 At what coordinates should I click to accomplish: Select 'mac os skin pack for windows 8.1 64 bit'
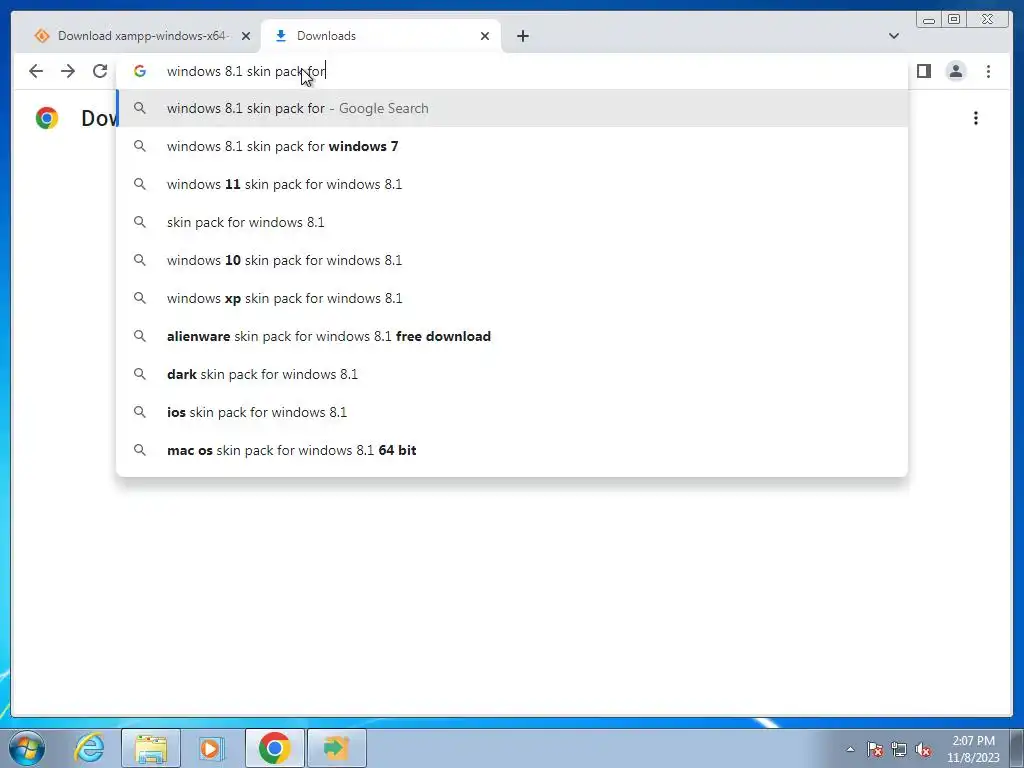[x=512, y=450]
